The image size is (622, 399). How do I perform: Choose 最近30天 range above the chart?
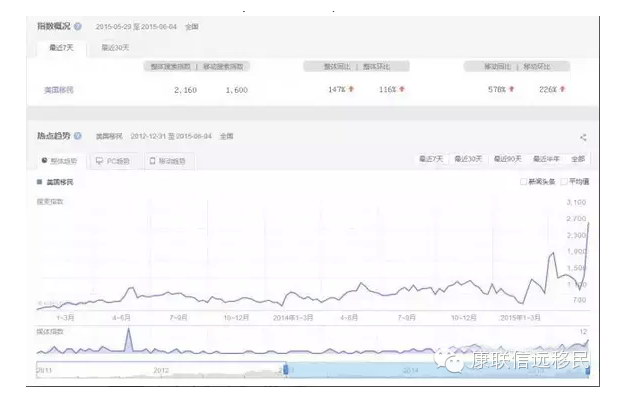(468, 159)
